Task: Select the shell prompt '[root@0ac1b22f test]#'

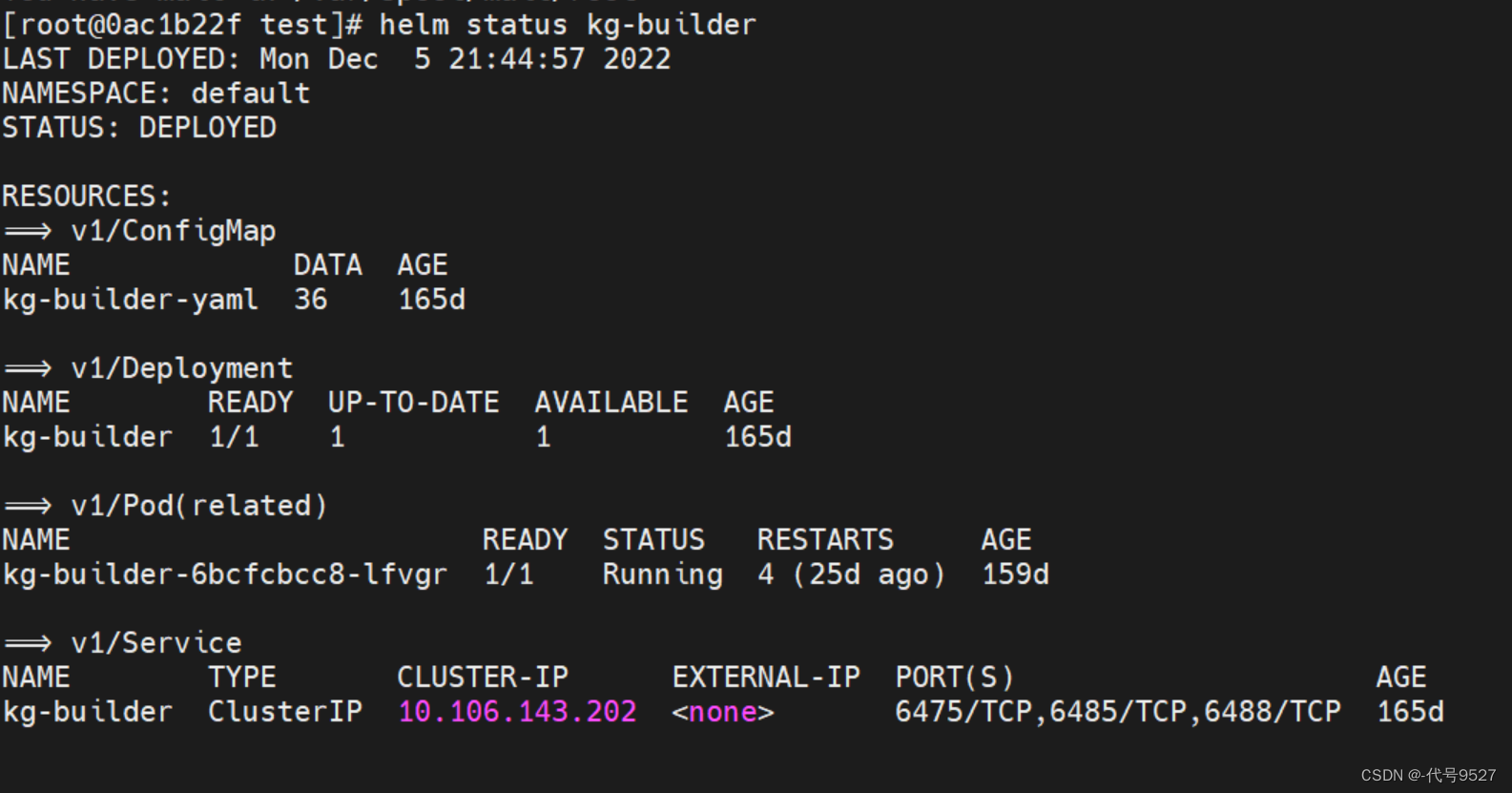Action: [182, 25]
